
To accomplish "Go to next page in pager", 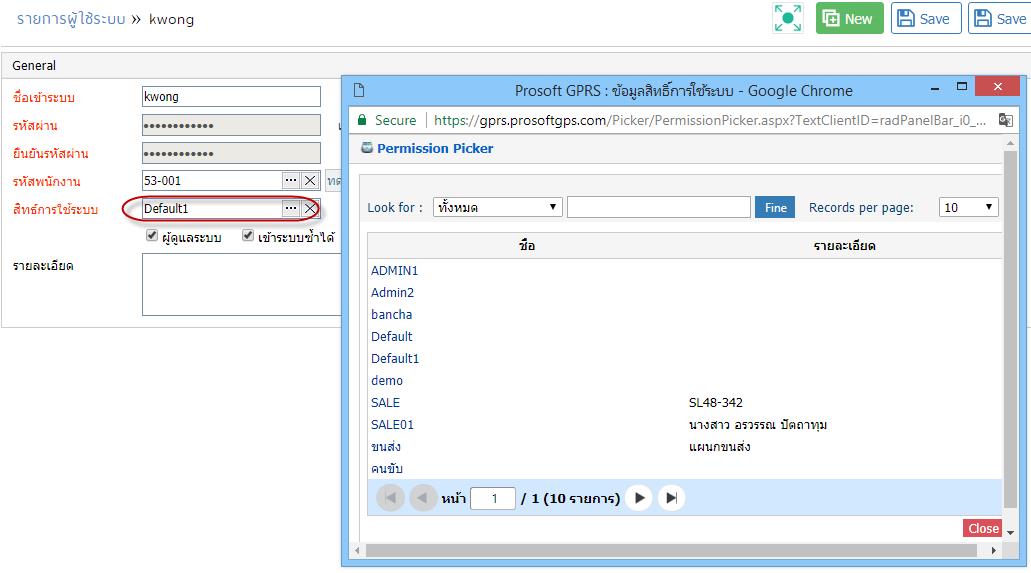I will [639, 498].
